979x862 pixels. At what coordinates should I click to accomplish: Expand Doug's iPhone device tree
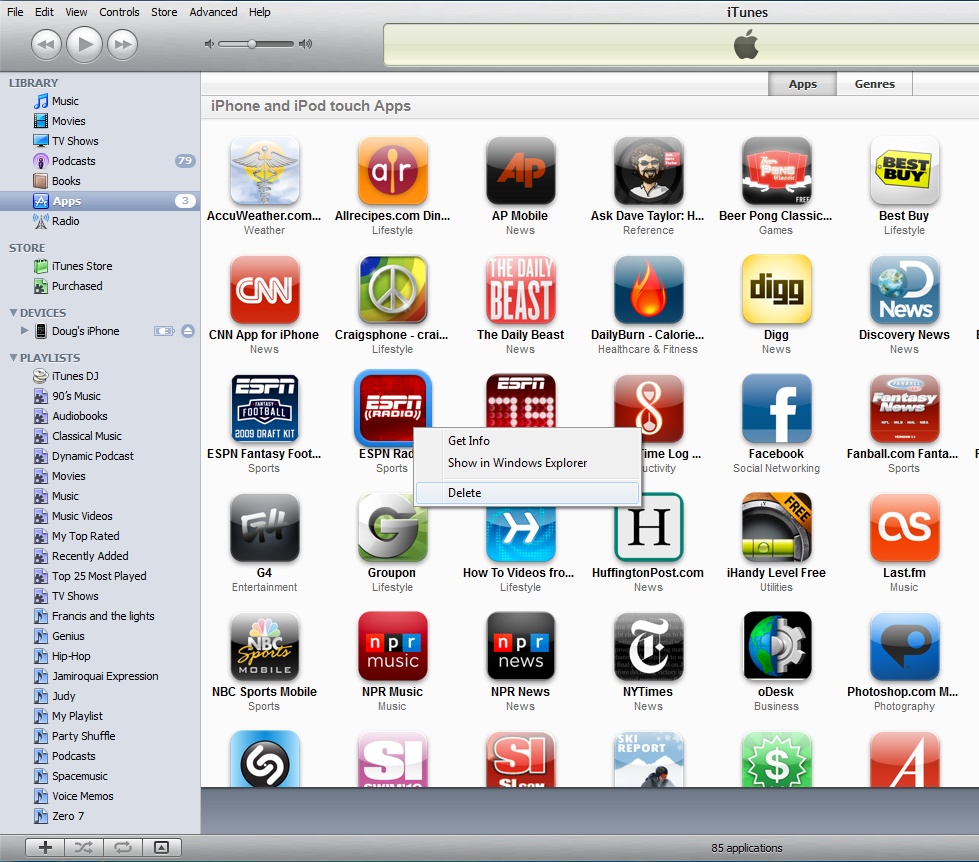point(24,331)
